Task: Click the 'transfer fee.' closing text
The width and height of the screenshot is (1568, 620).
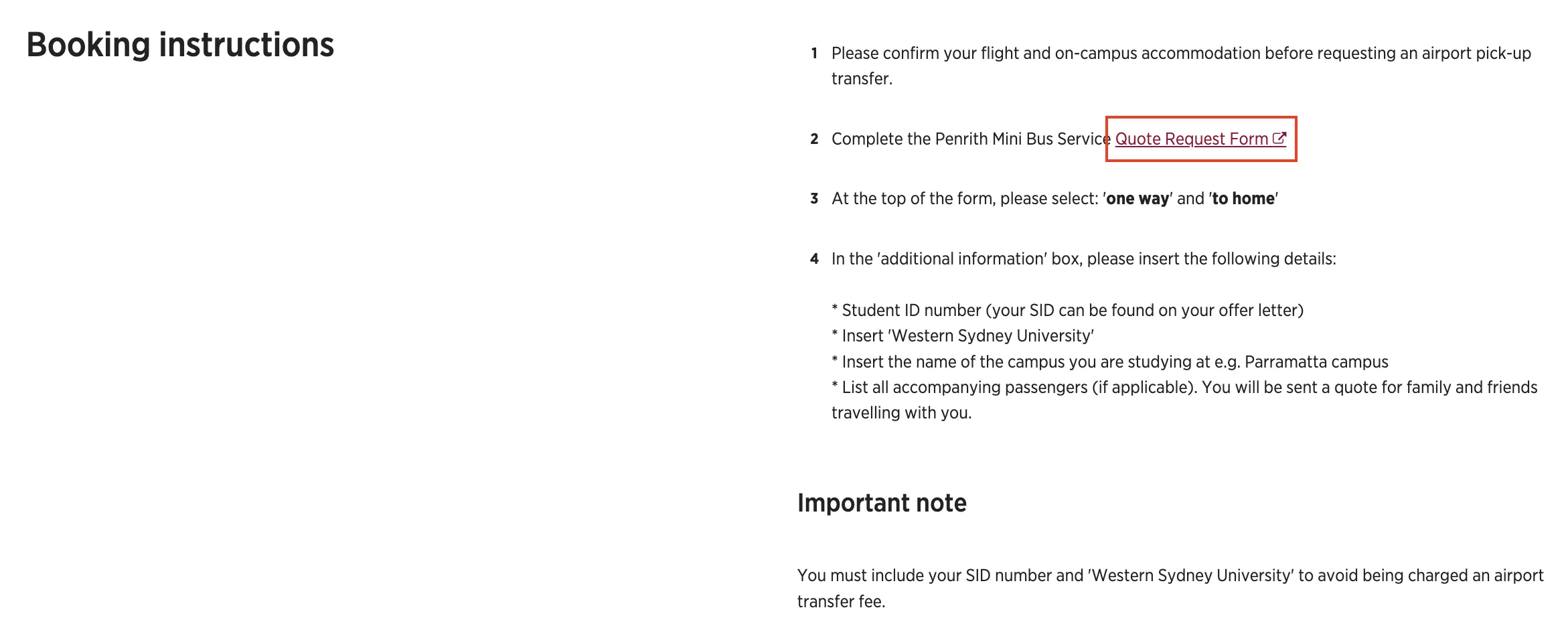Action: pyautogui.click(x=841, y=602)
